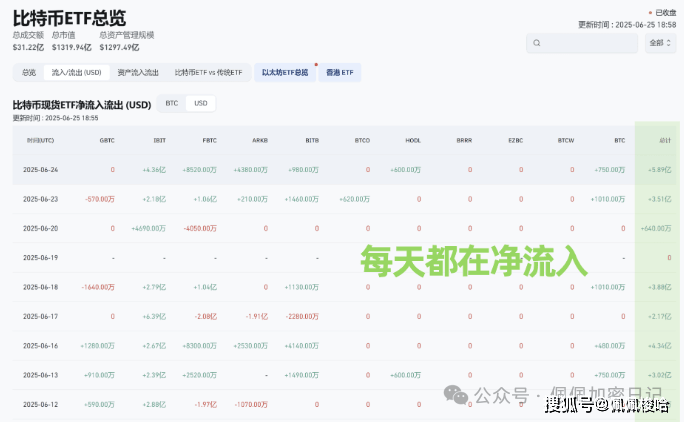Select the 流入/流出 (USD) tab

[76, 72]
